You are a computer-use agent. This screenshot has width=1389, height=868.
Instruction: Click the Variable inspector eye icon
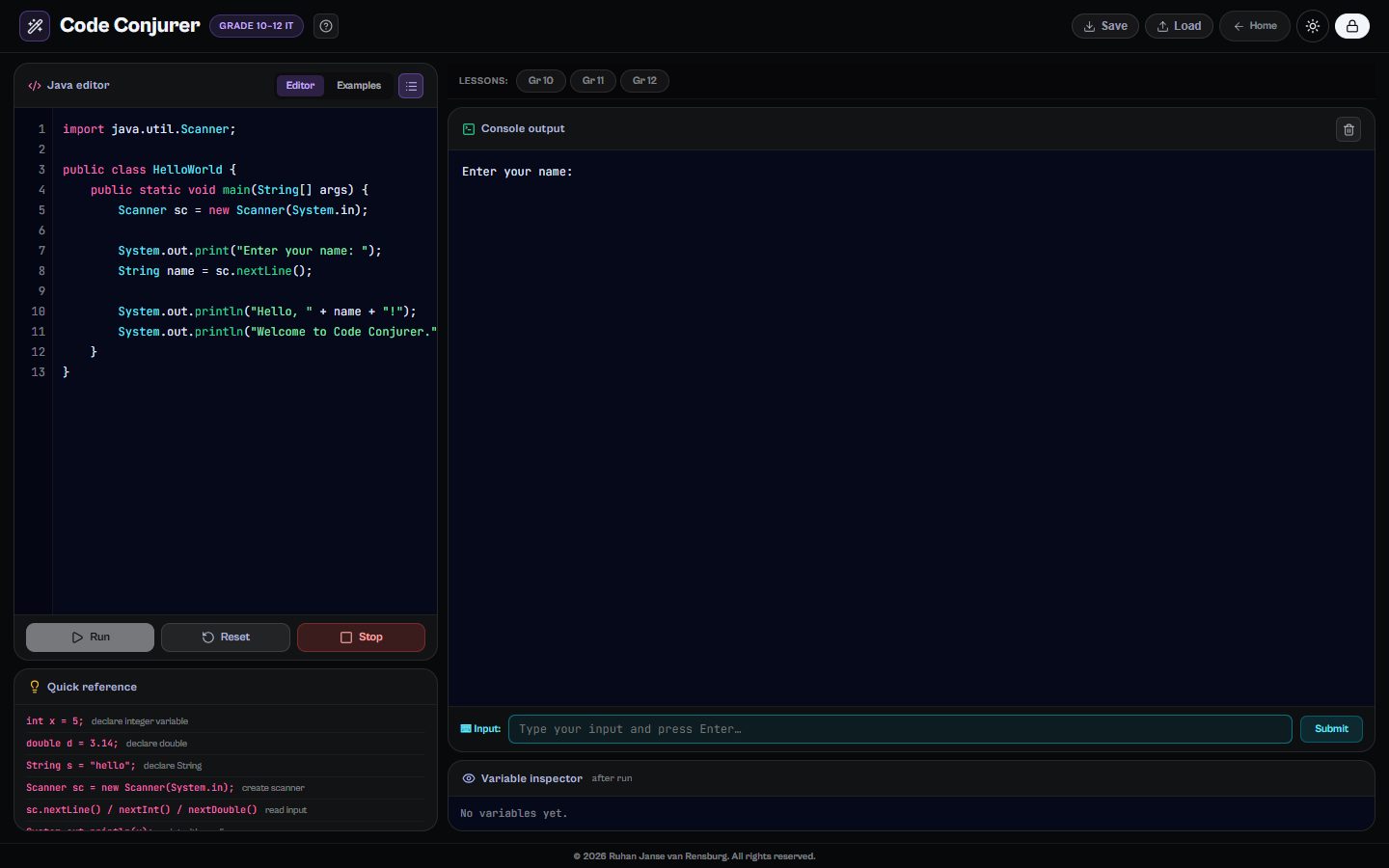tap(469, 778)
